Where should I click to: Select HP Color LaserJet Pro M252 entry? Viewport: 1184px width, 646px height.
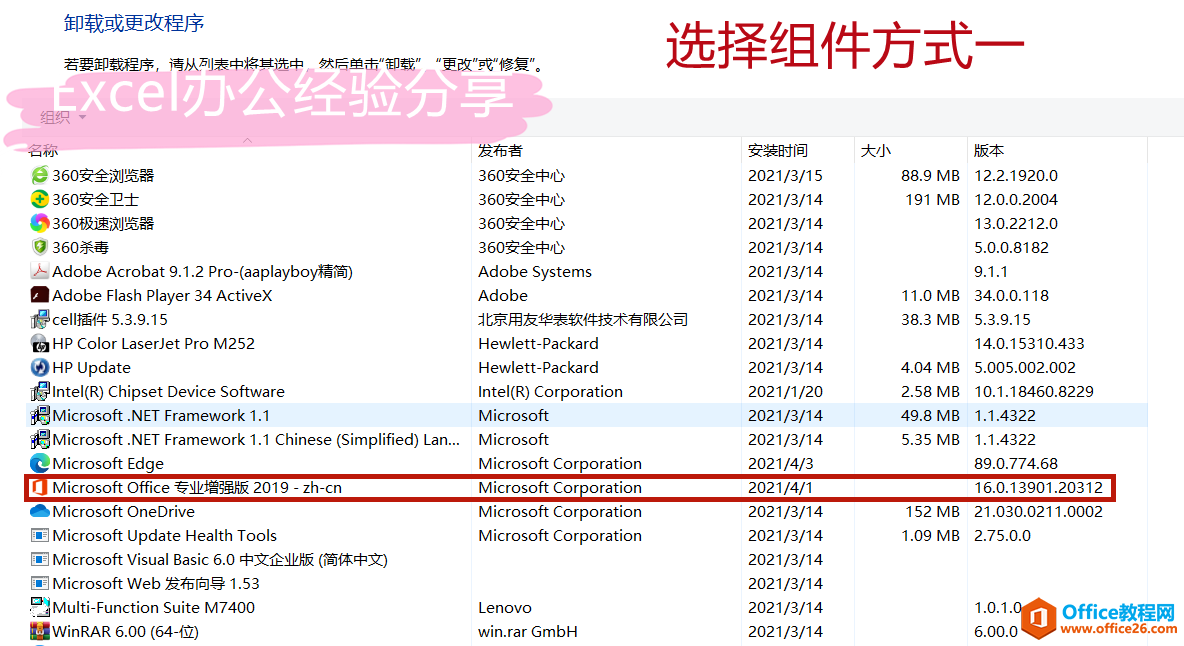[x=153, y=344]
